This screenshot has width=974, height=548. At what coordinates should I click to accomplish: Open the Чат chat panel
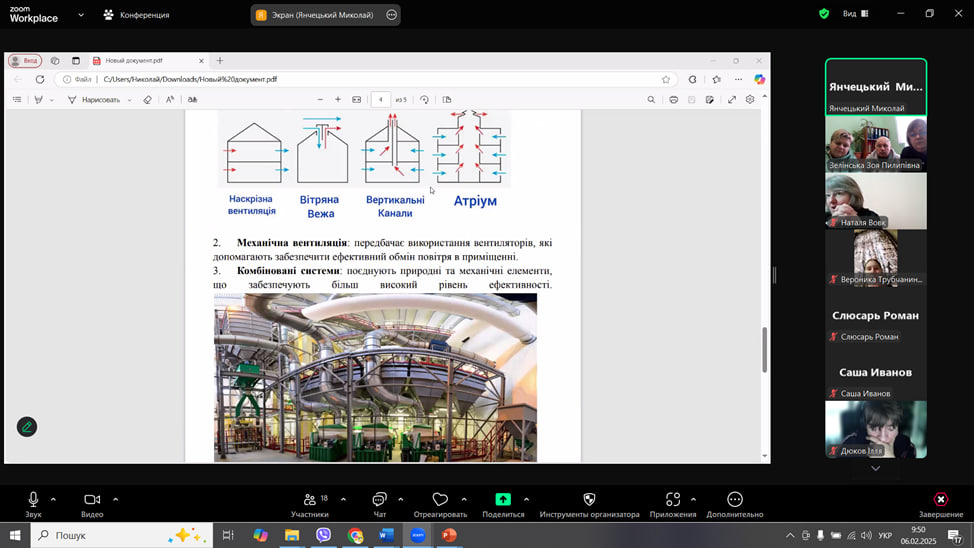click(x=379, y=500)
